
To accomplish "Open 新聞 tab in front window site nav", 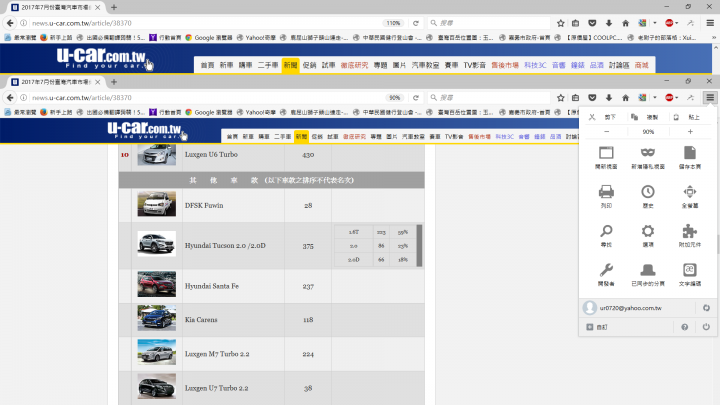I will (x=301, y=136).
